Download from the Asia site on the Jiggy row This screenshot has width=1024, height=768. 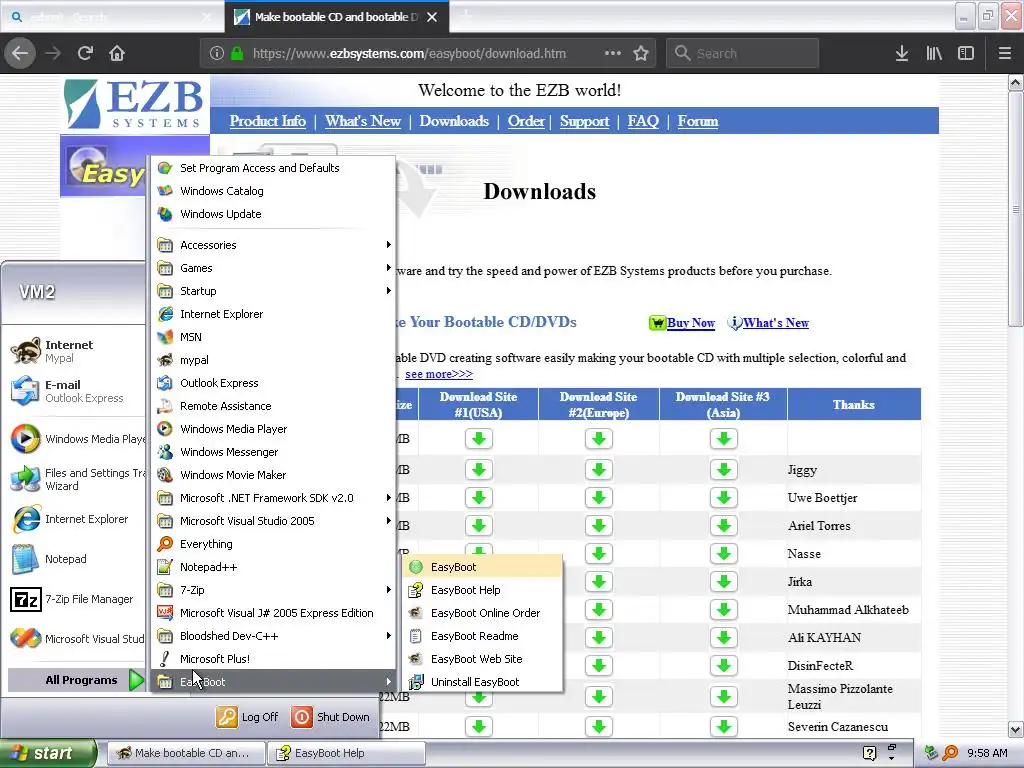coord(724,470)
